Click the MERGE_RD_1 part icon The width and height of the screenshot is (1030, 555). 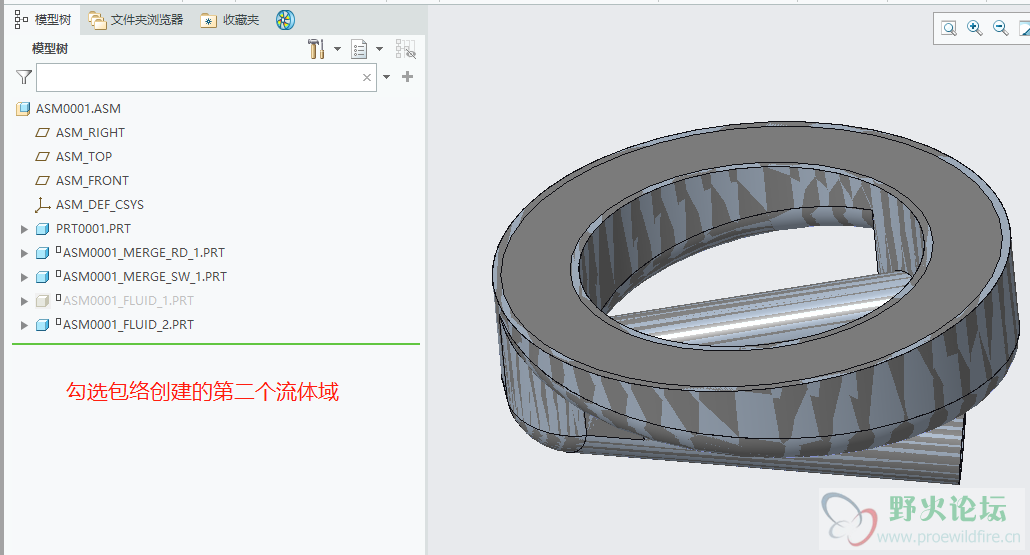(43, 253)
